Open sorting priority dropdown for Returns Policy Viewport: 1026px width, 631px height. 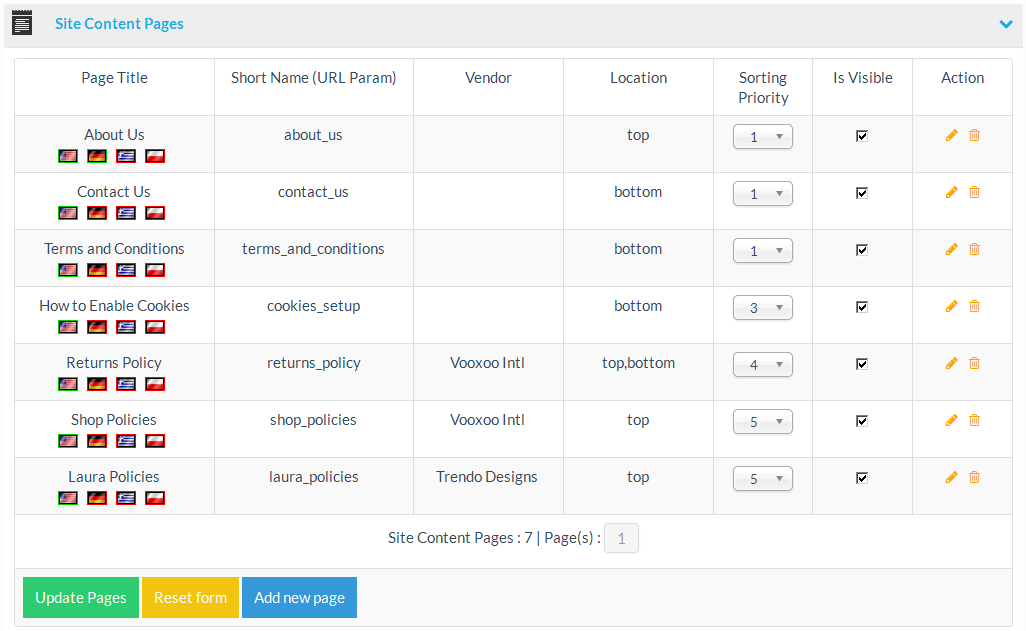762,365
